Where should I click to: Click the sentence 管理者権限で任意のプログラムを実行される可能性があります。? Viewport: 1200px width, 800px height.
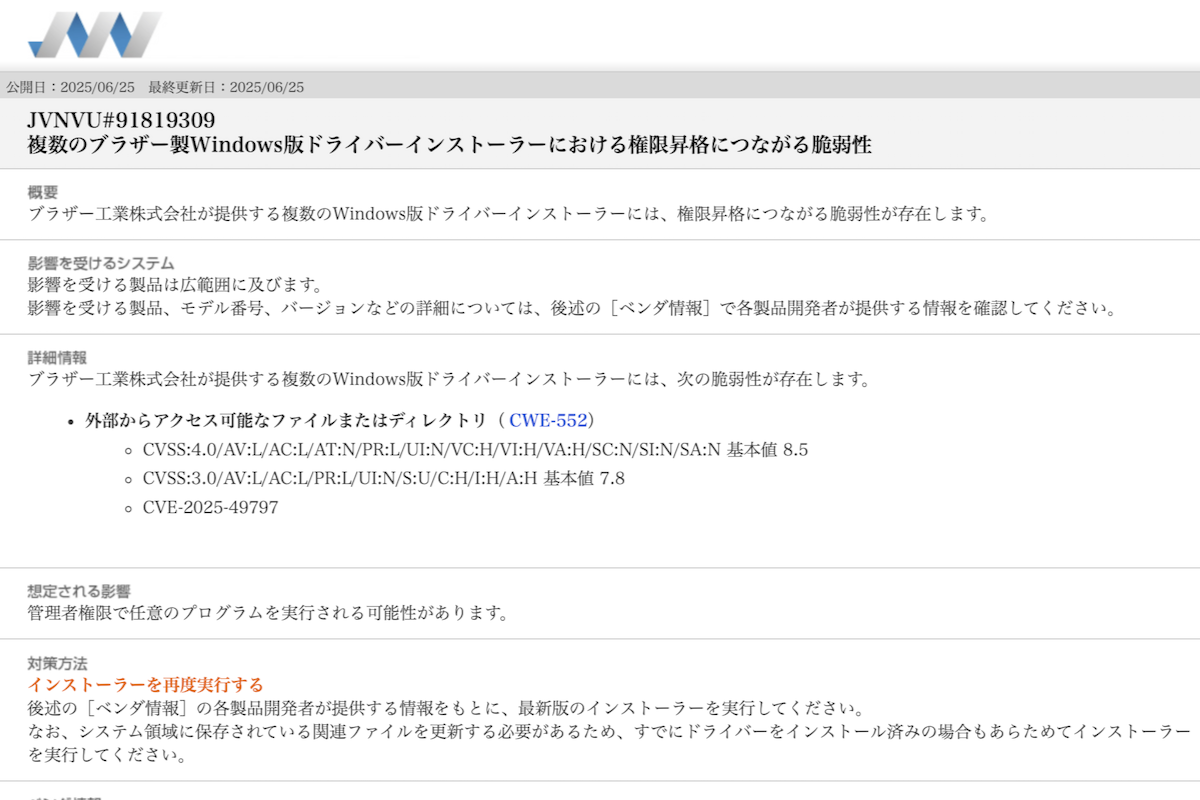point(268,613)
